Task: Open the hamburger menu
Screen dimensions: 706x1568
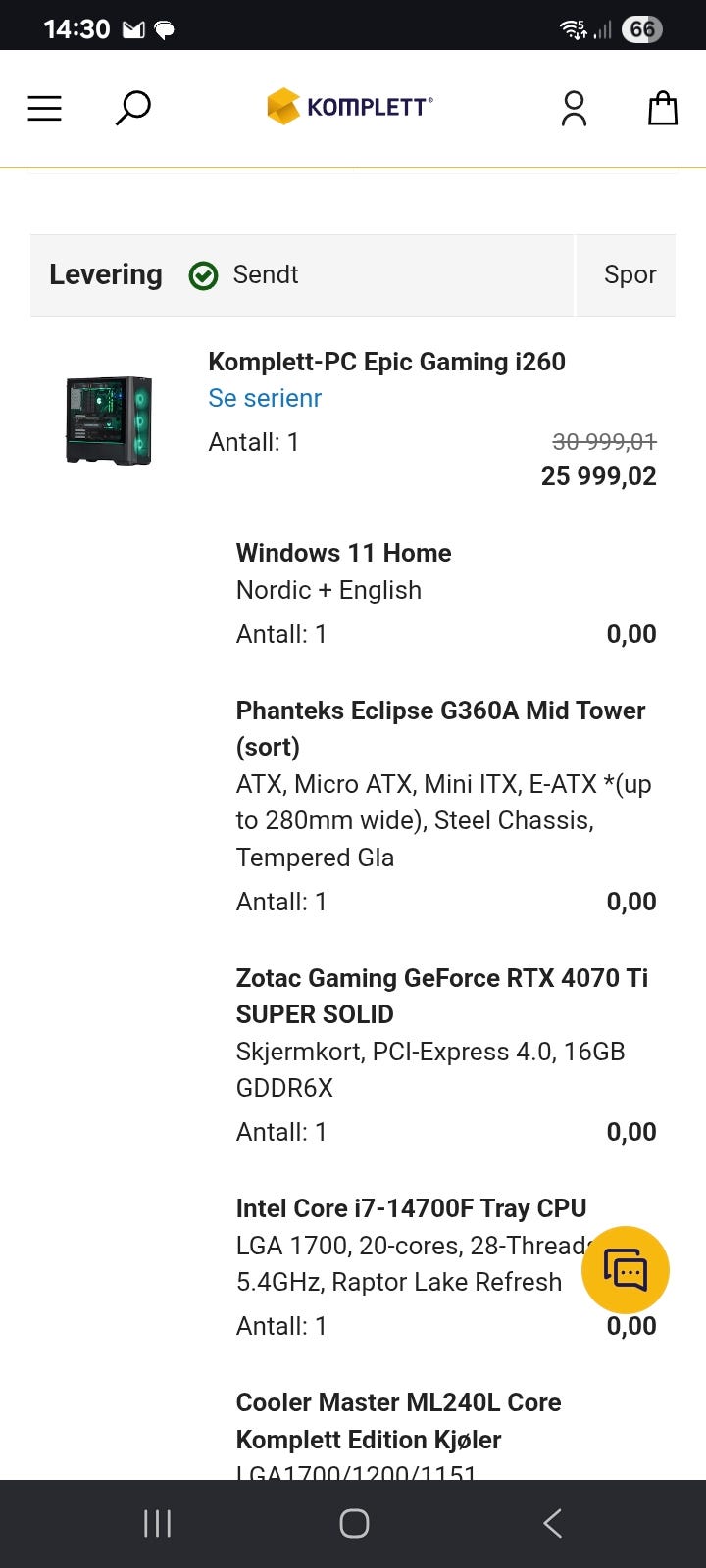Action: pyautogui.click(x=44, y=108)
